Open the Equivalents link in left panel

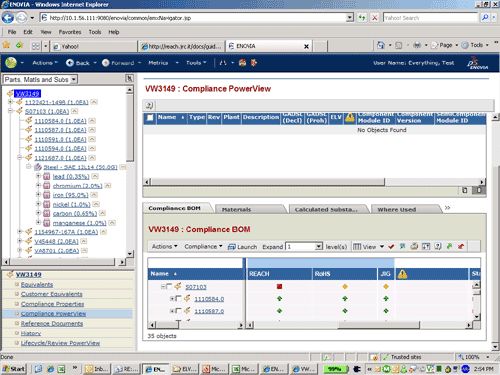[37, 284]
